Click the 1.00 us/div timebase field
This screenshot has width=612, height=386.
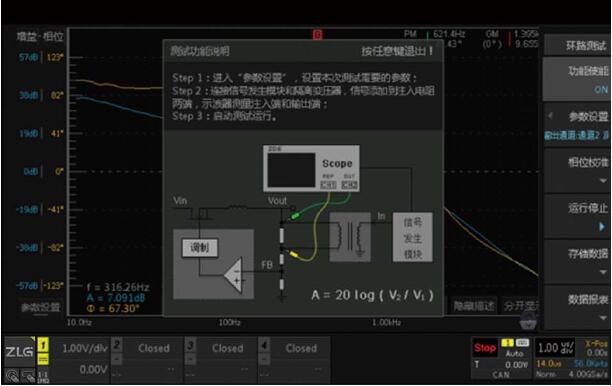(555, 348)
